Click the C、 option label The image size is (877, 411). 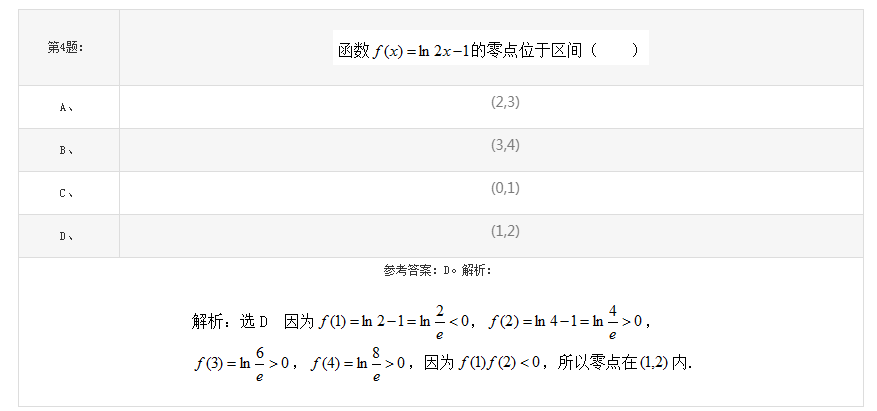(x=66, y=193)
